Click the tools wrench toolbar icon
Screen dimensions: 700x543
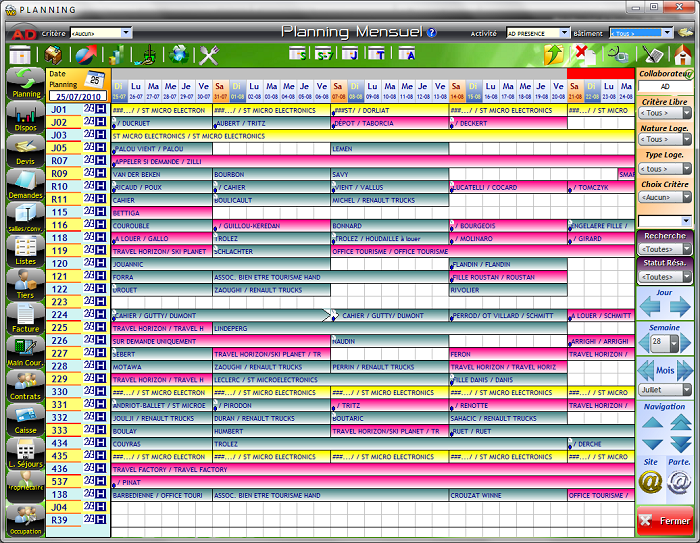point(209,55)
